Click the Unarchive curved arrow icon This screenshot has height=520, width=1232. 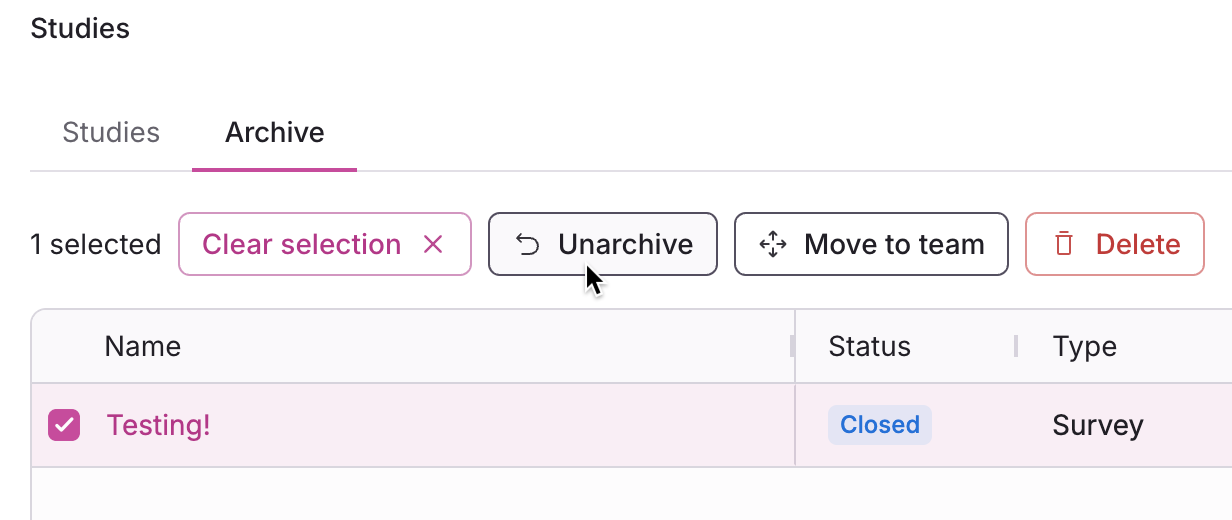point(527,245)
